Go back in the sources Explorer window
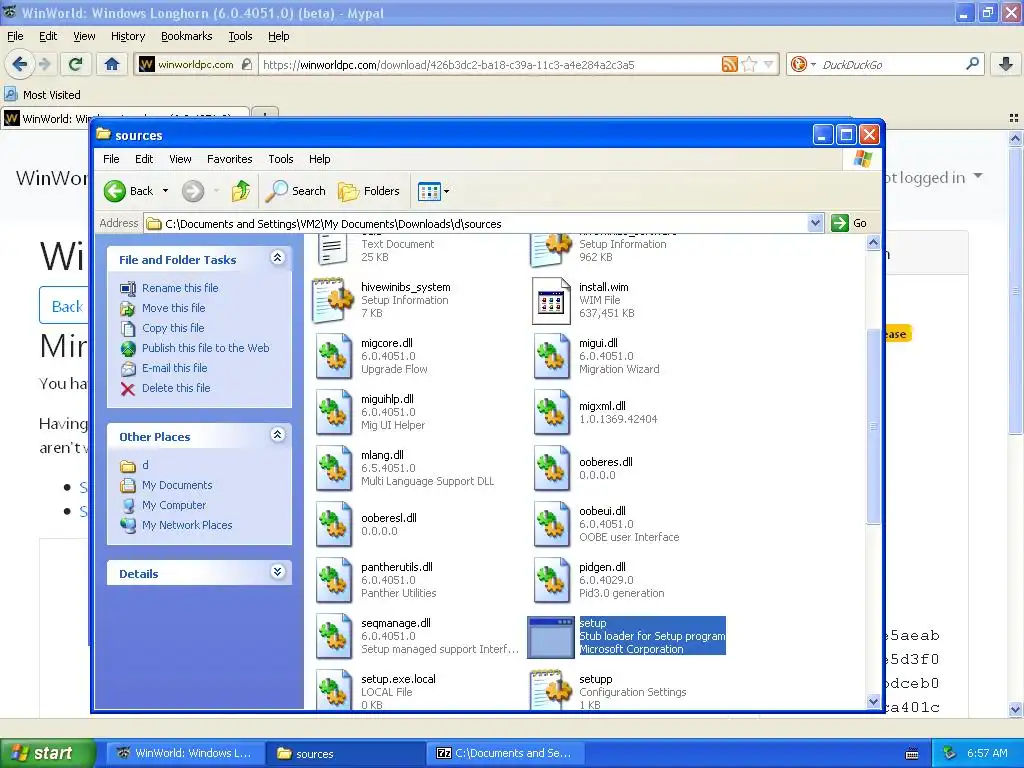 click(x=129, y=191)
